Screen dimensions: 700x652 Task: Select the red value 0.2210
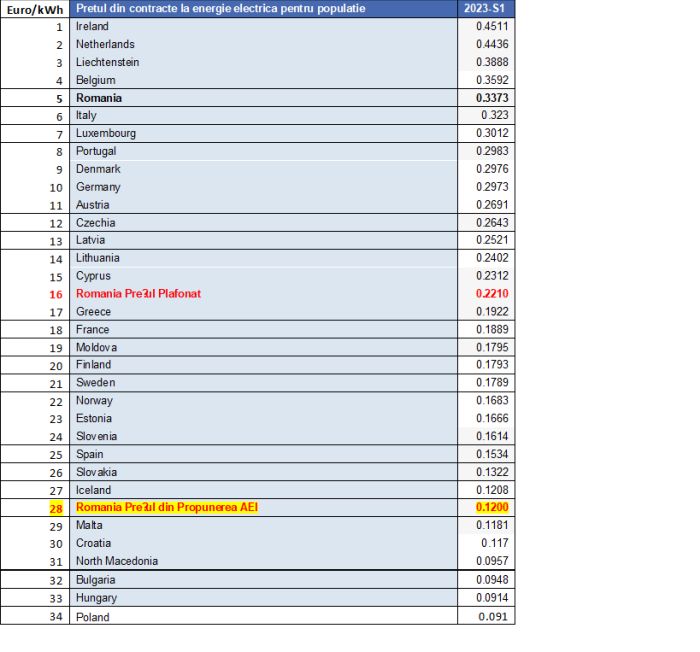pyautogui.click(x=492, y=293)
